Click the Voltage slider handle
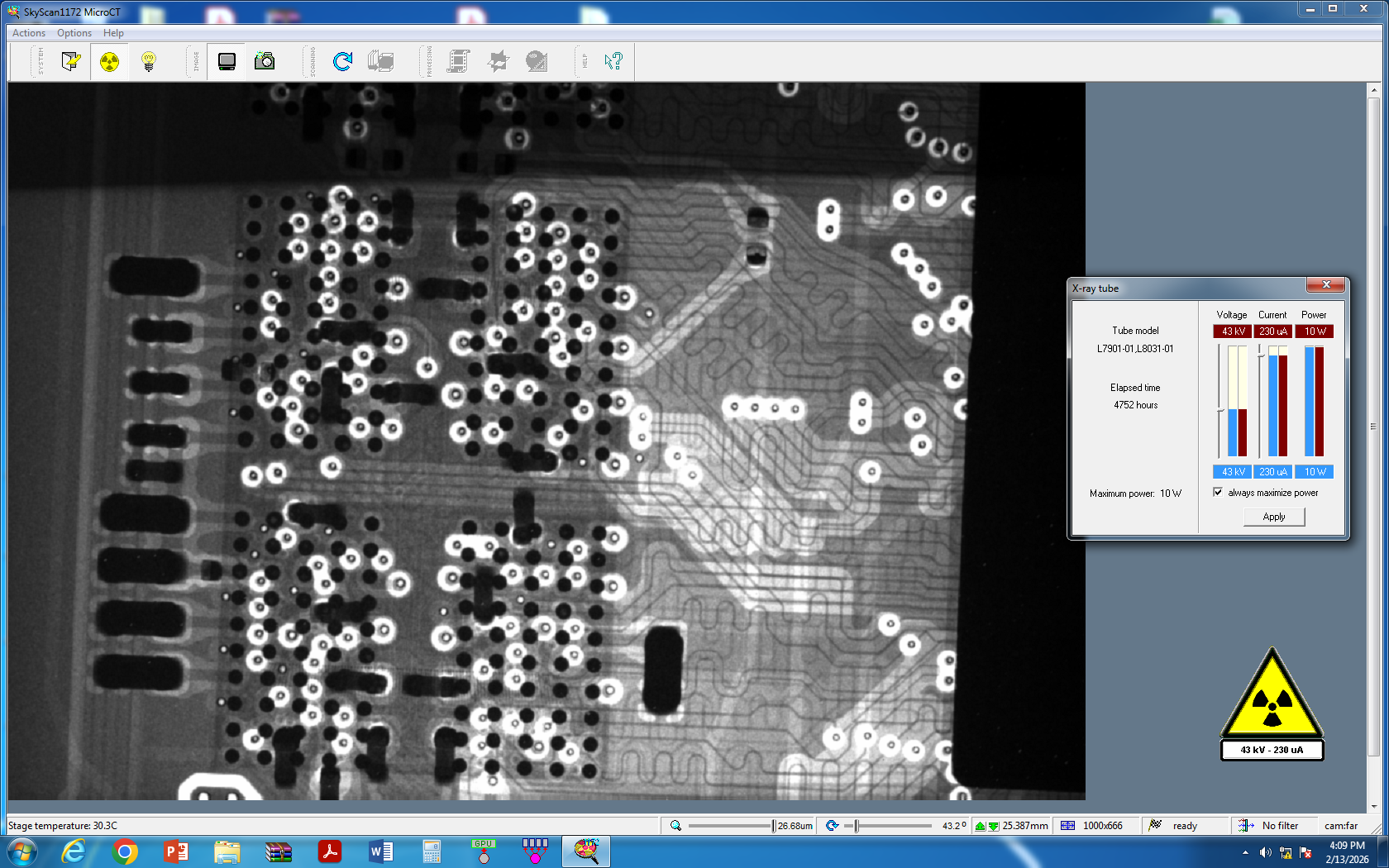1389x868 pixels. [1220, 409]
